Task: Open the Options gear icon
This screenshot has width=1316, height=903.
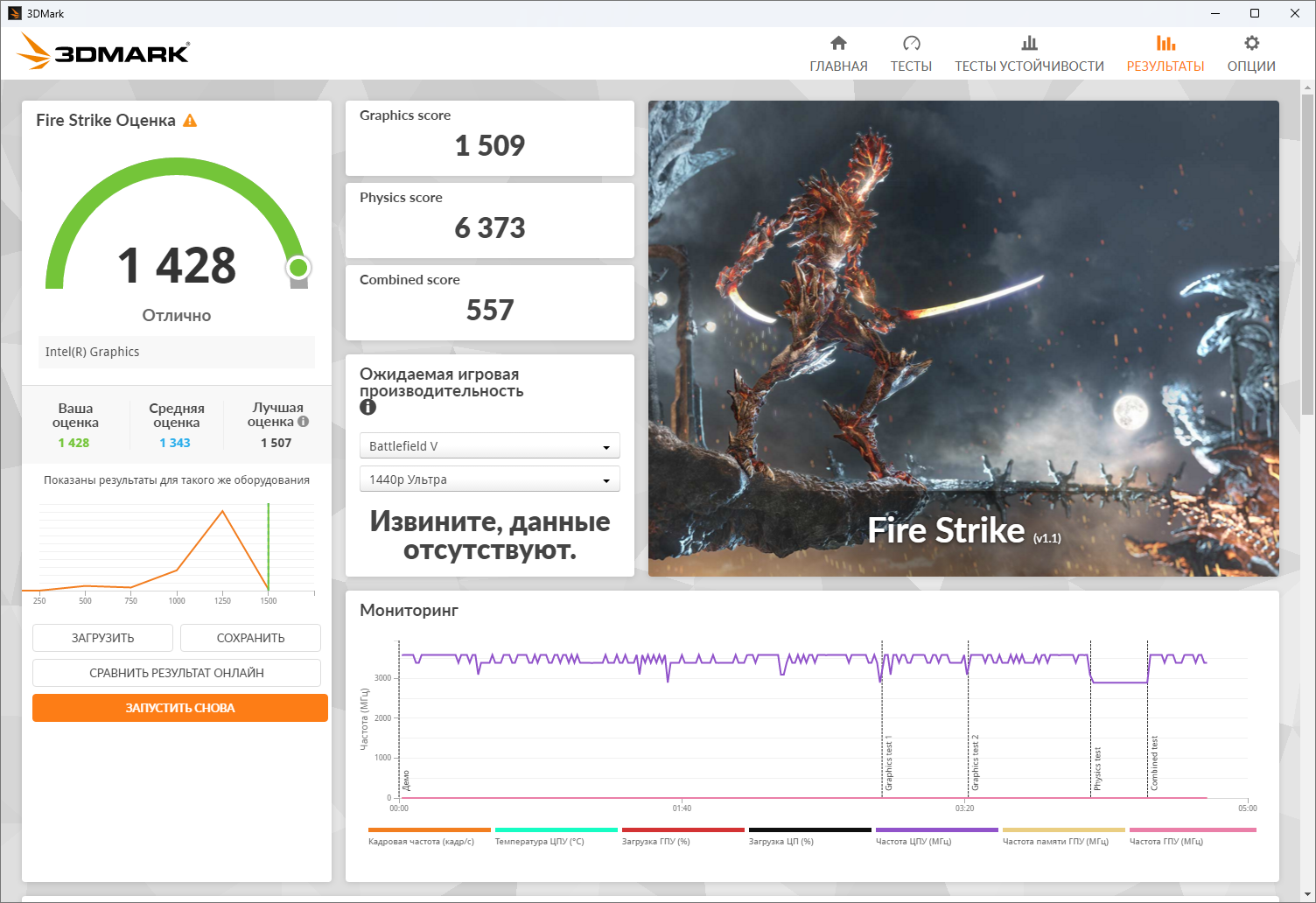Action: (x=1251, y=44)
